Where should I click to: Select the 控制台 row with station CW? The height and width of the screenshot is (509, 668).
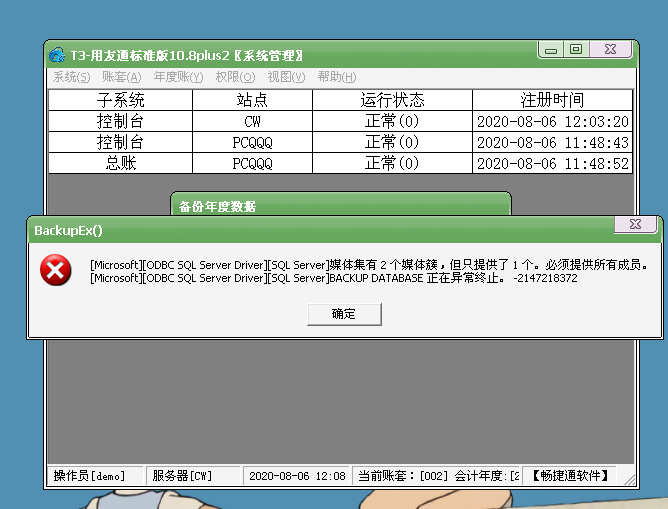coord(340,121)
